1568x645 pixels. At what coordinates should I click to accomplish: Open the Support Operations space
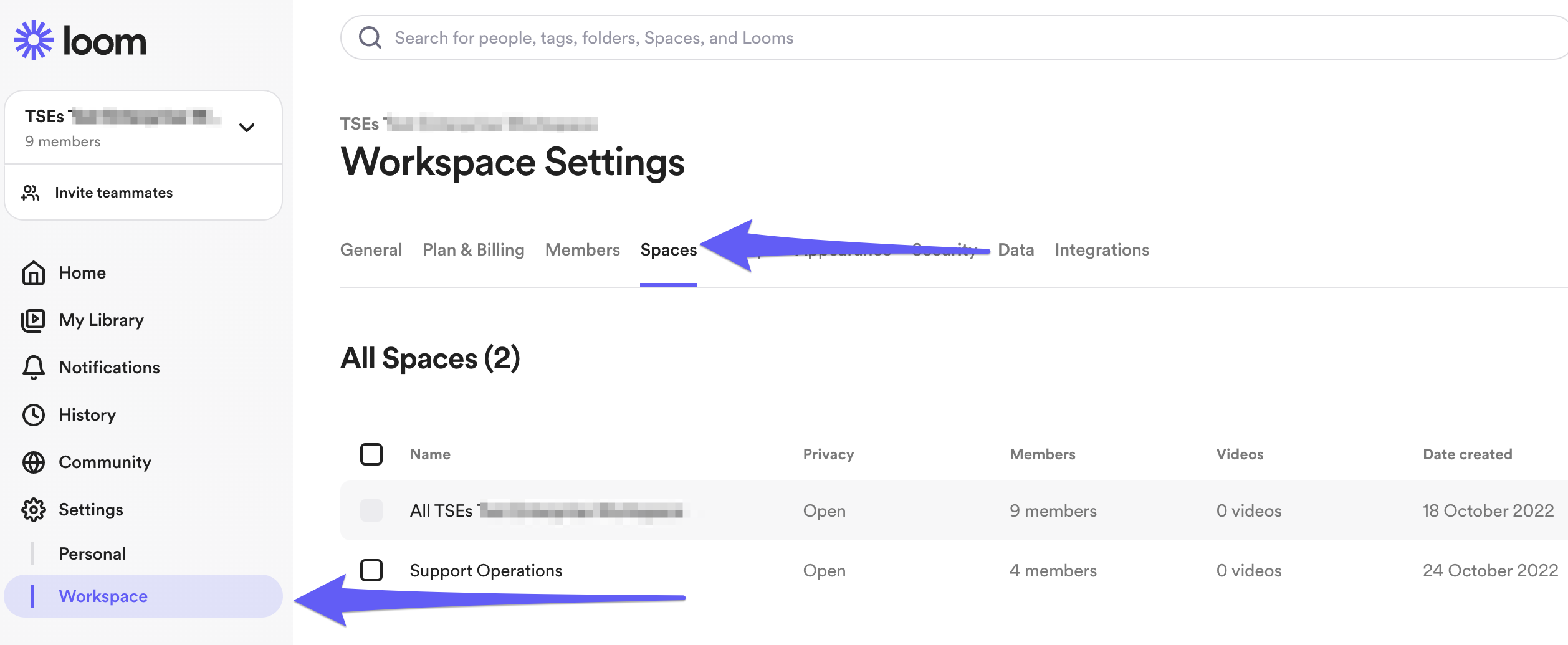(485, 571)
